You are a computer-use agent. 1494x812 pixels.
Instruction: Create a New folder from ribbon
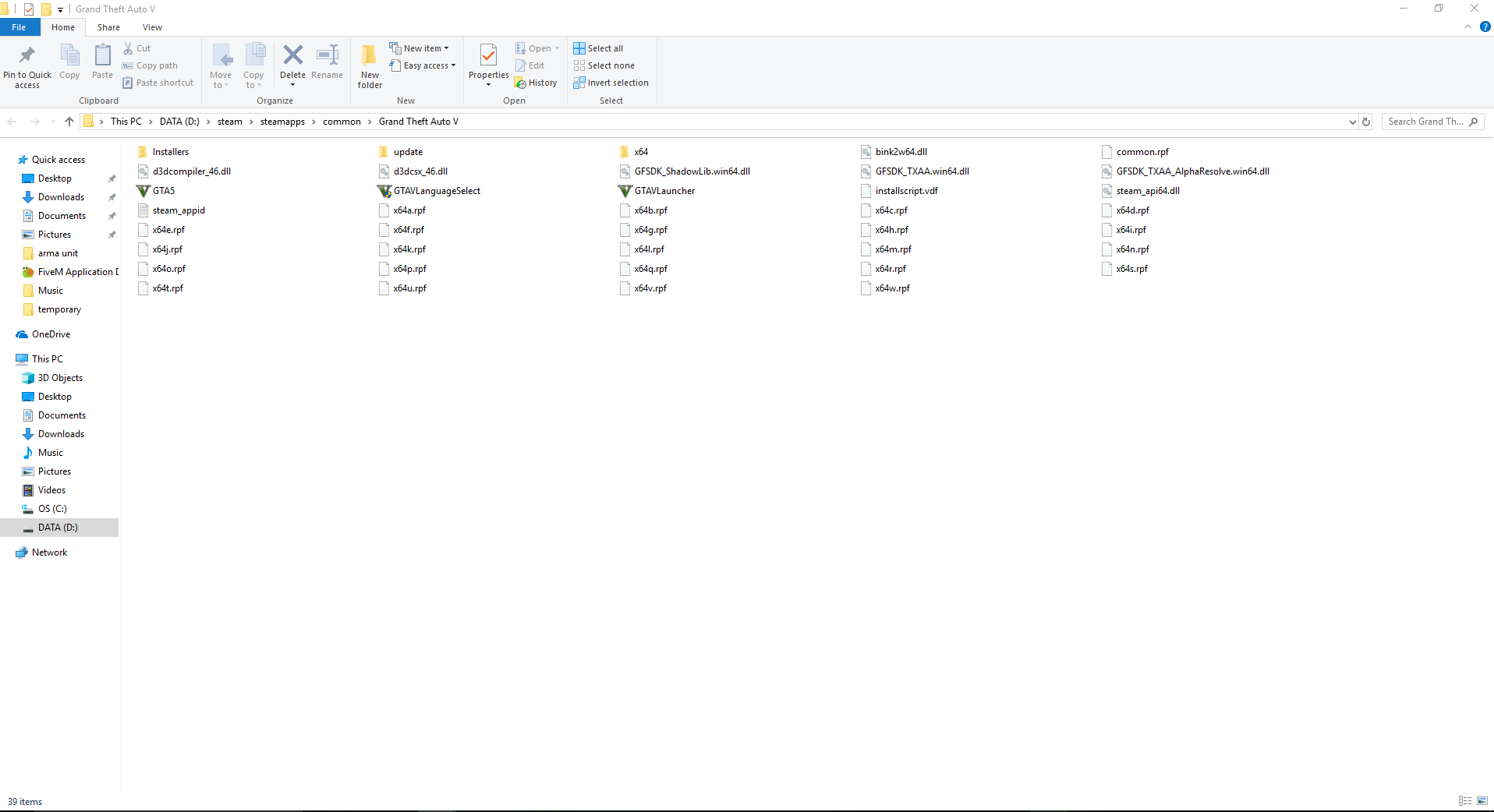tap(370, 65)
